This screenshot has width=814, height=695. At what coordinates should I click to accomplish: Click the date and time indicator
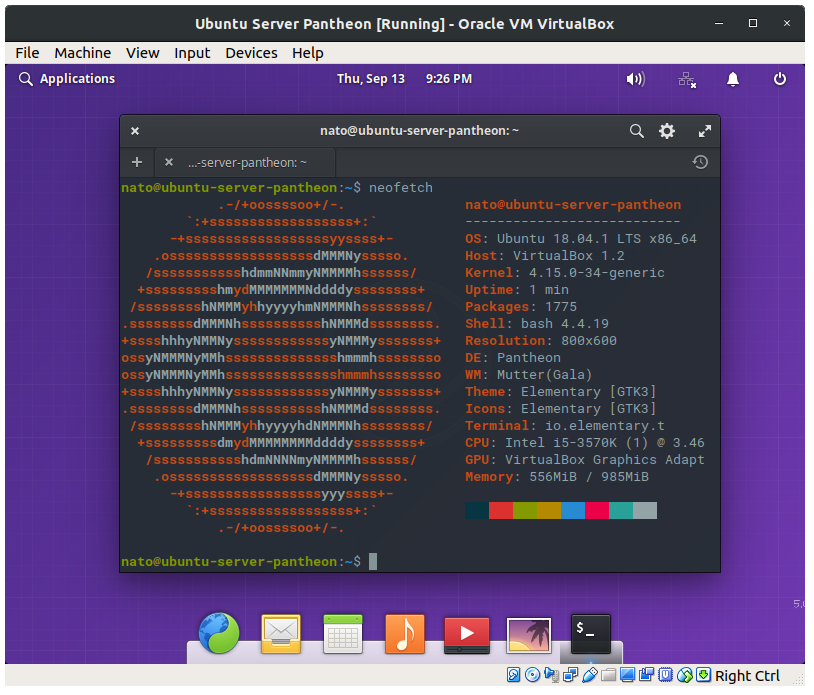tap(404, 79)
